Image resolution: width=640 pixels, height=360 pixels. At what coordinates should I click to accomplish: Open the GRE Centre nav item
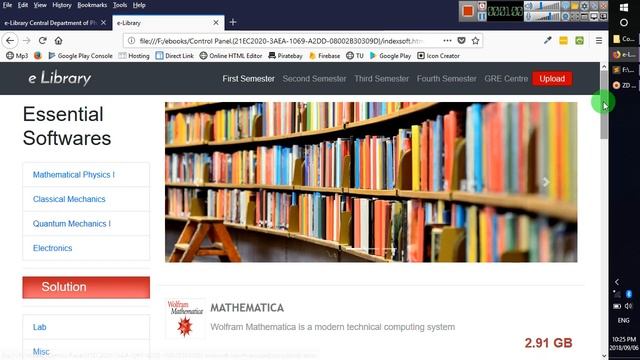[x=506, y=79]
